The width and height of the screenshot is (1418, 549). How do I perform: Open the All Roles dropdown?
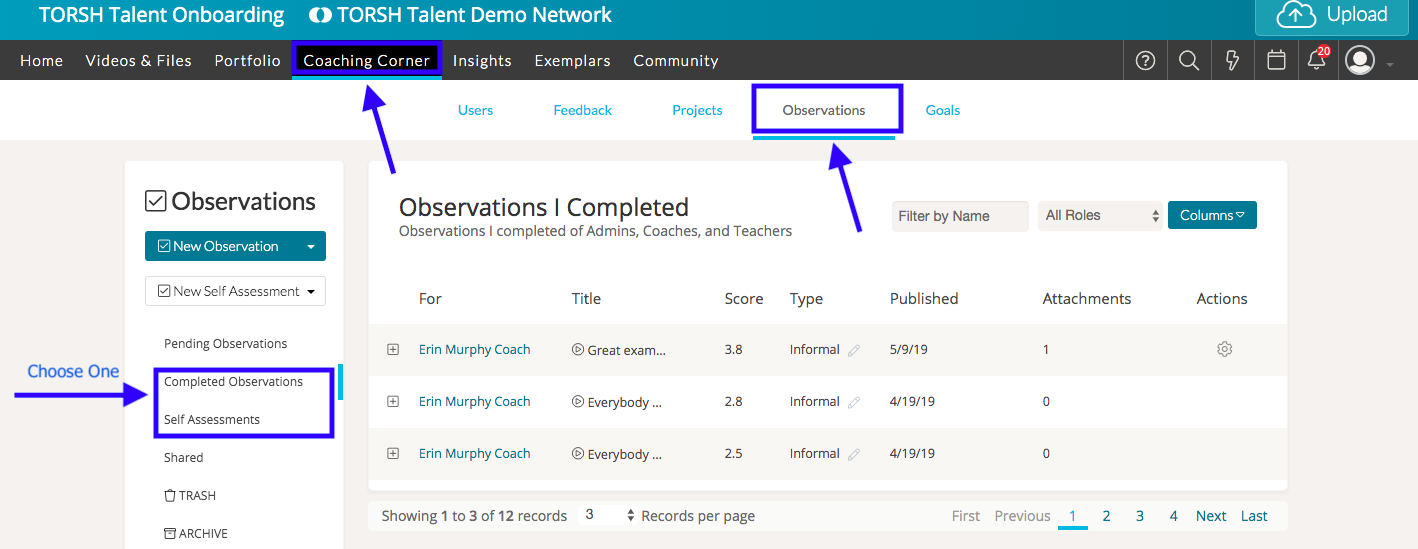click(1101, 215)
